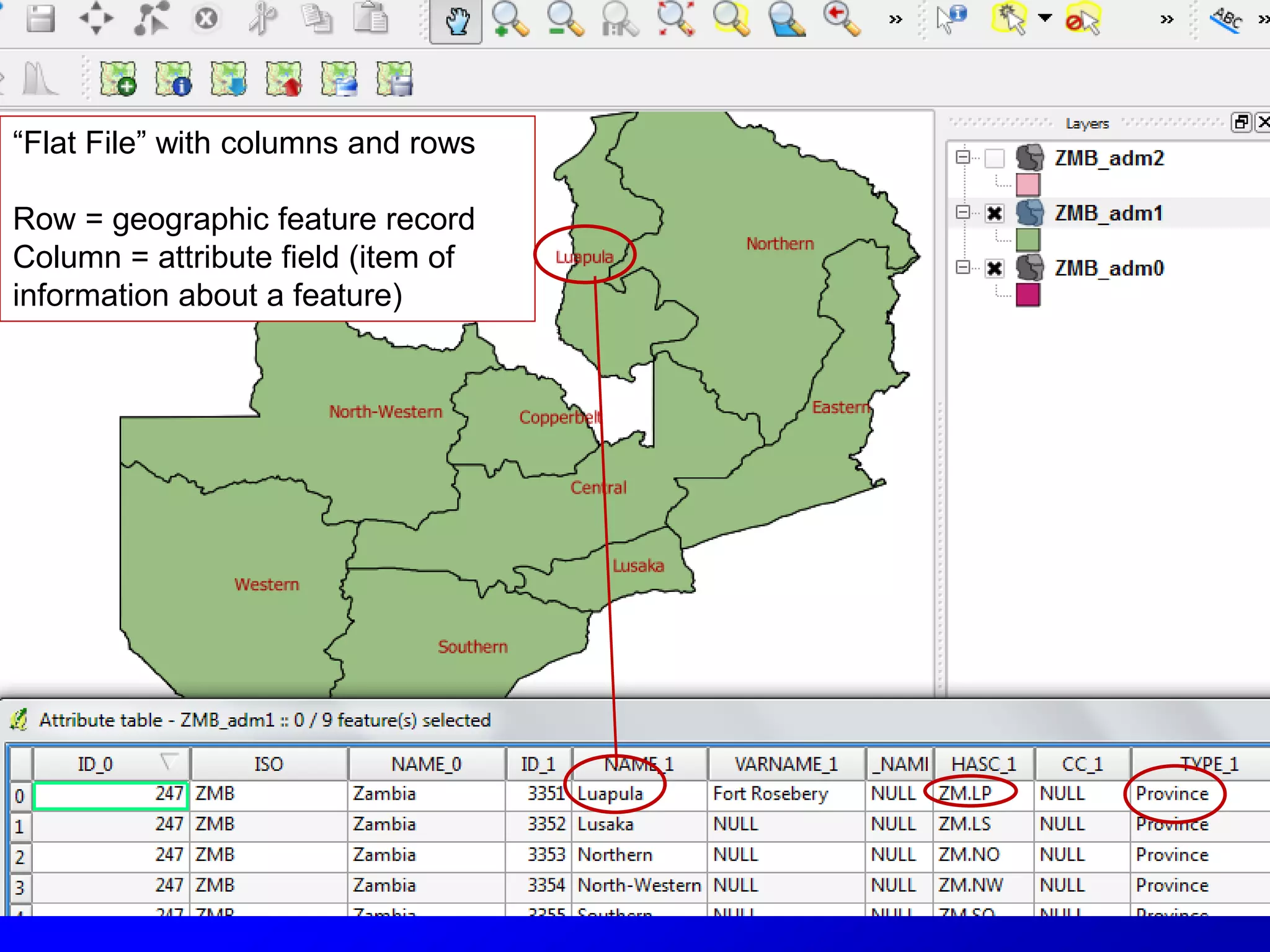The height and width of the screenshot is (952, 1270).
Task: Collapse the ZMB_adm1 layer tree node
Action: tap(962, 213)
